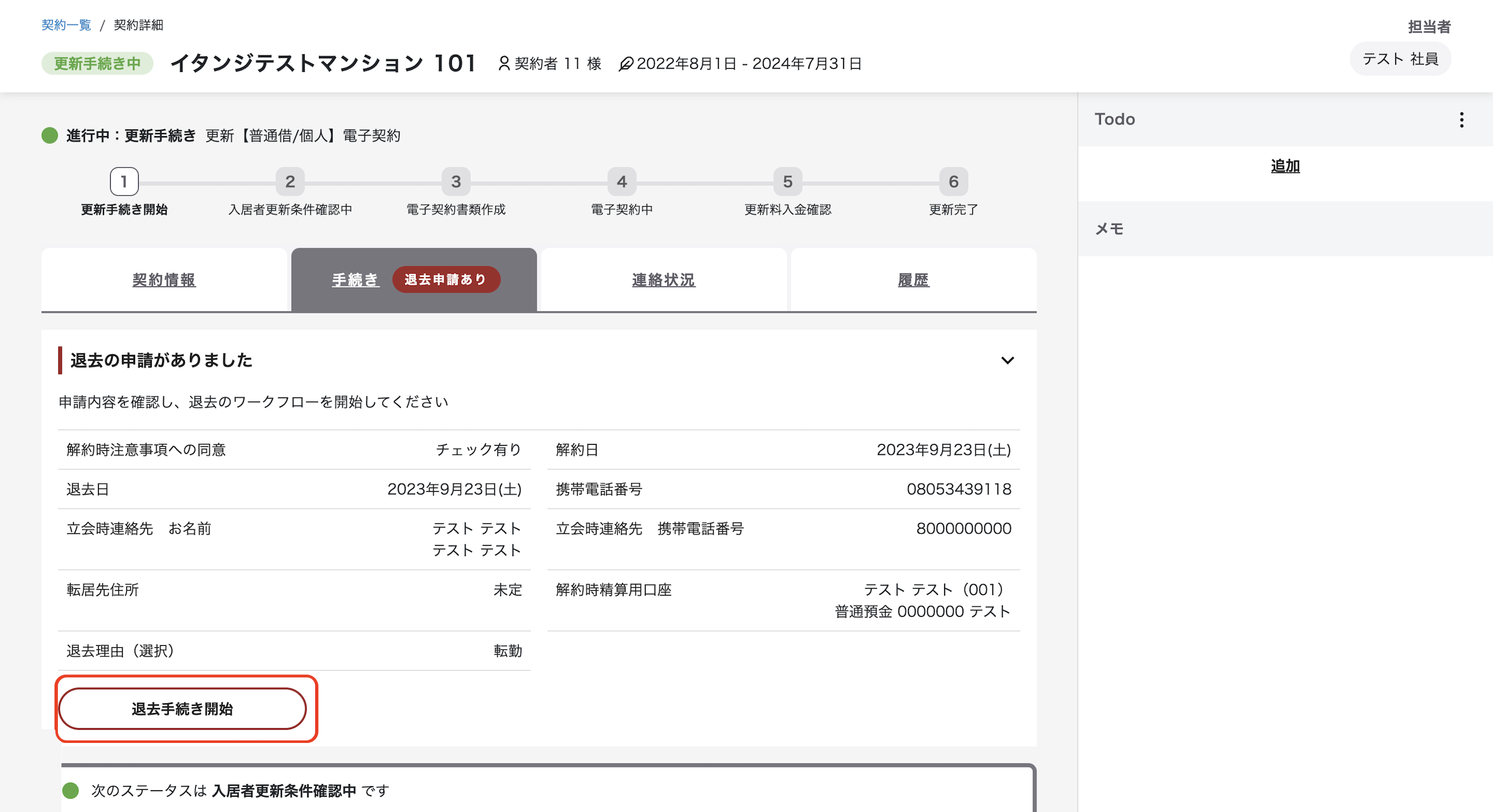Click the contract period 2022年8月1日 - 2024年7月31日

(x=749, y=64)
